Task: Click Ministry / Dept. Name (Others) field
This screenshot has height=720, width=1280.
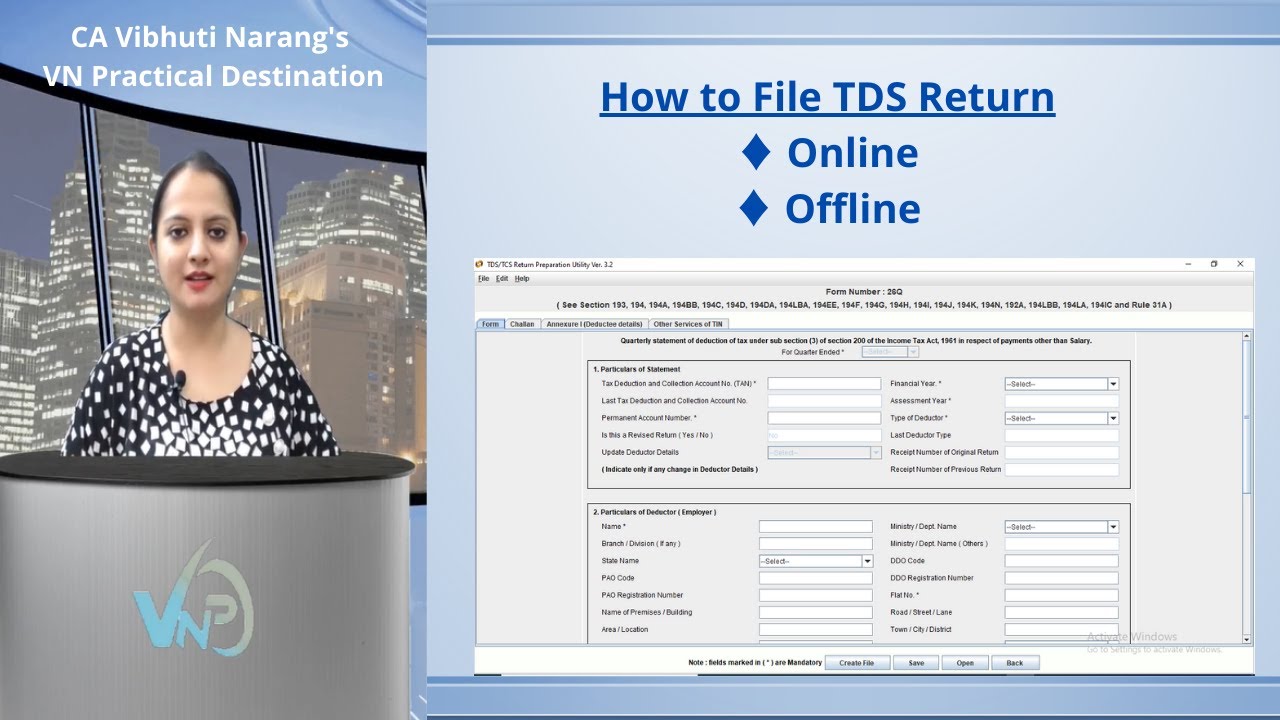Action: point(1061,544)
